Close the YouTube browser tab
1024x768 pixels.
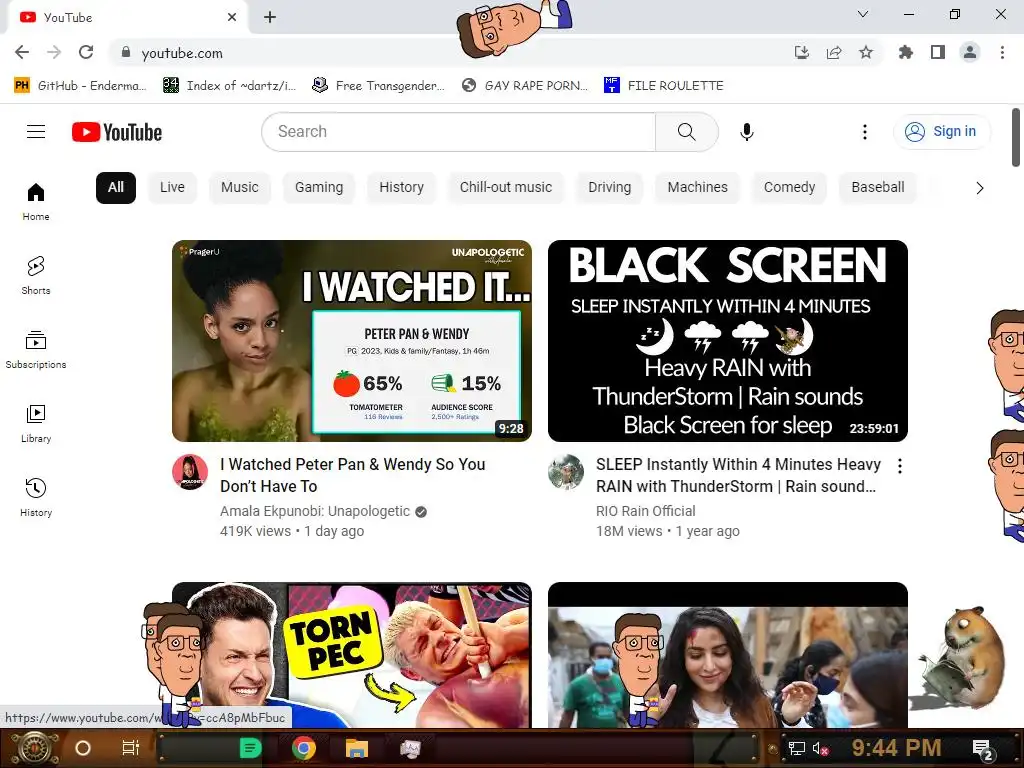coord(232,17)
